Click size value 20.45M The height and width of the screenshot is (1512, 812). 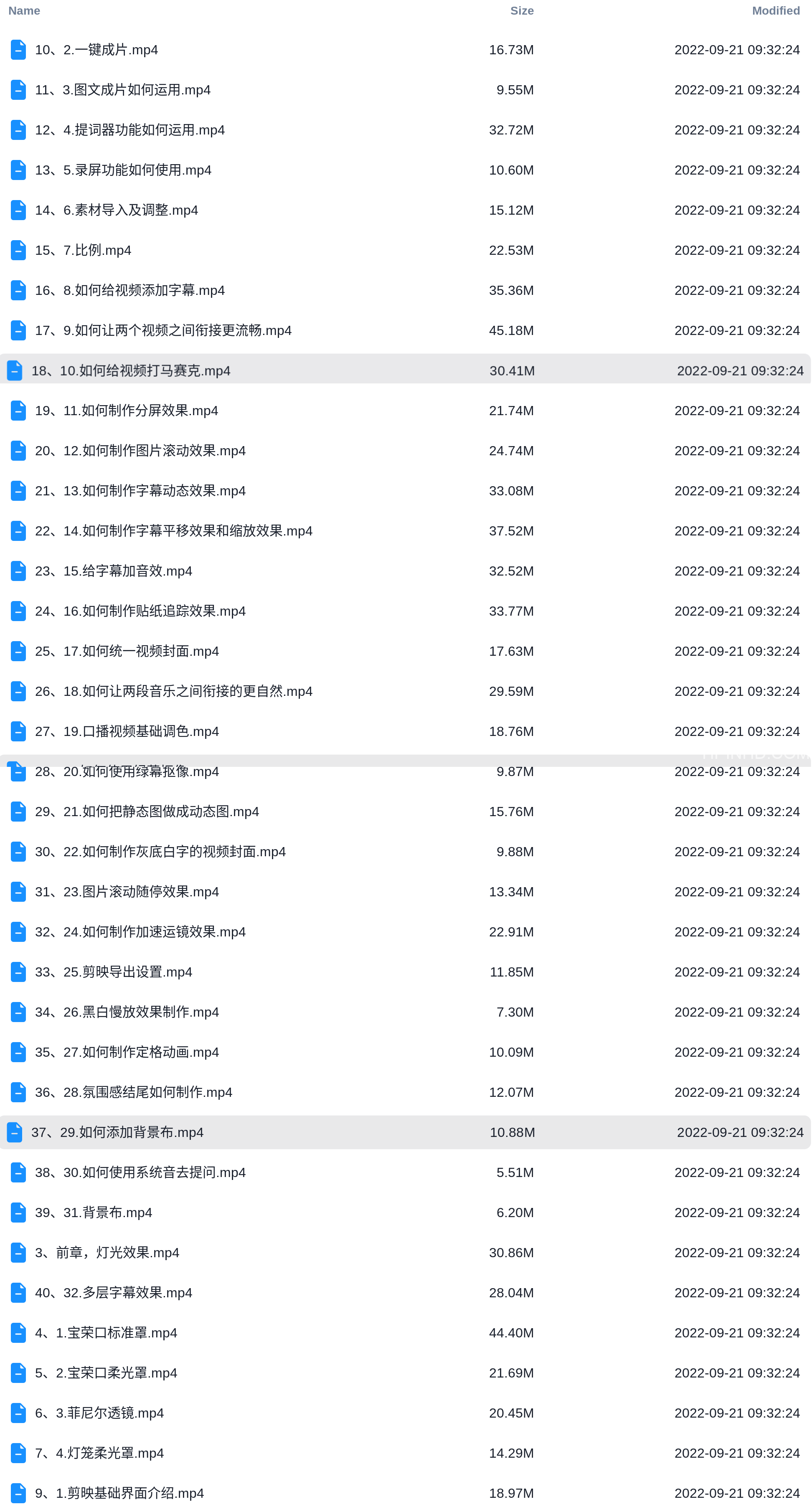pyautogui.click(x=511, y=1413)
